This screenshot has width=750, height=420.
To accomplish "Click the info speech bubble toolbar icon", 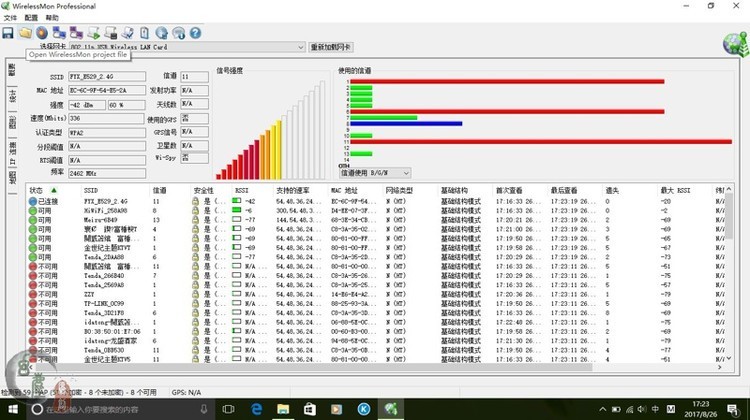I will tap(179, 33).
